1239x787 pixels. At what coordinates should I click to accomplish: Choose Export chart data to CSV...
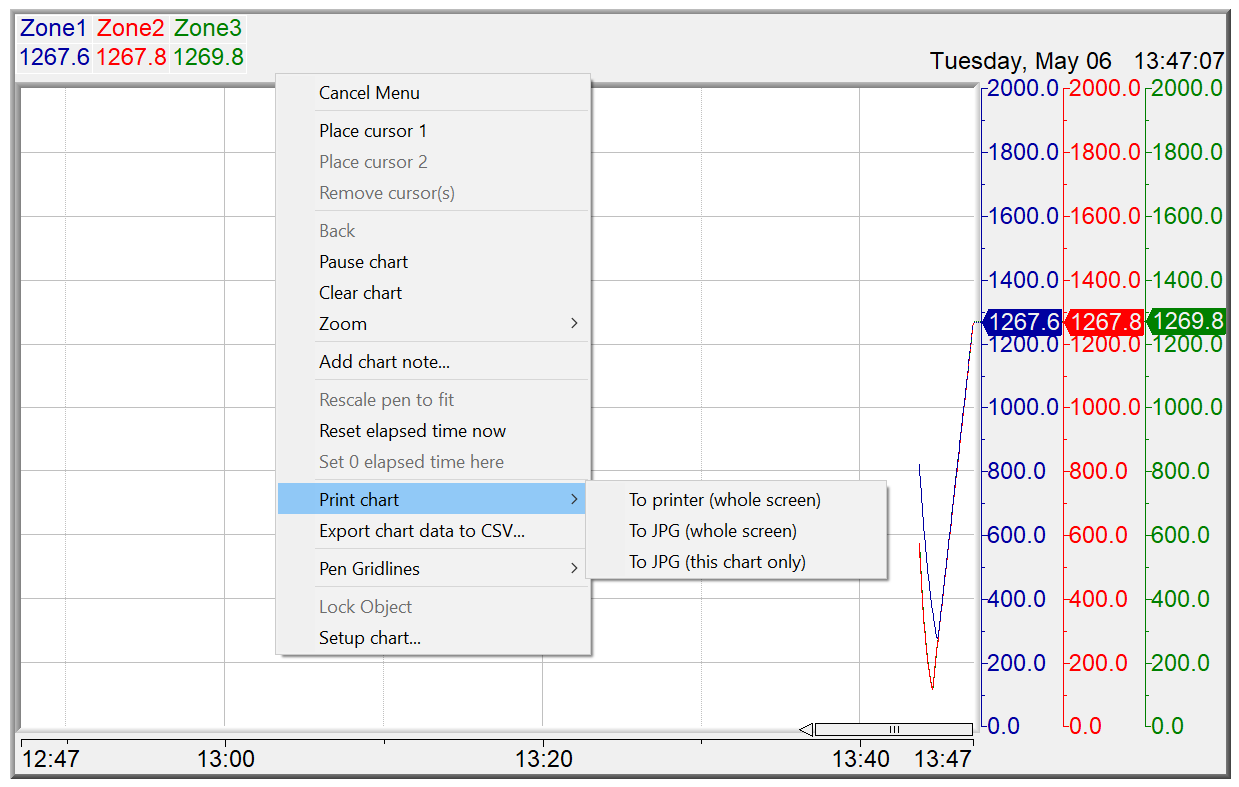coord(421,531)
